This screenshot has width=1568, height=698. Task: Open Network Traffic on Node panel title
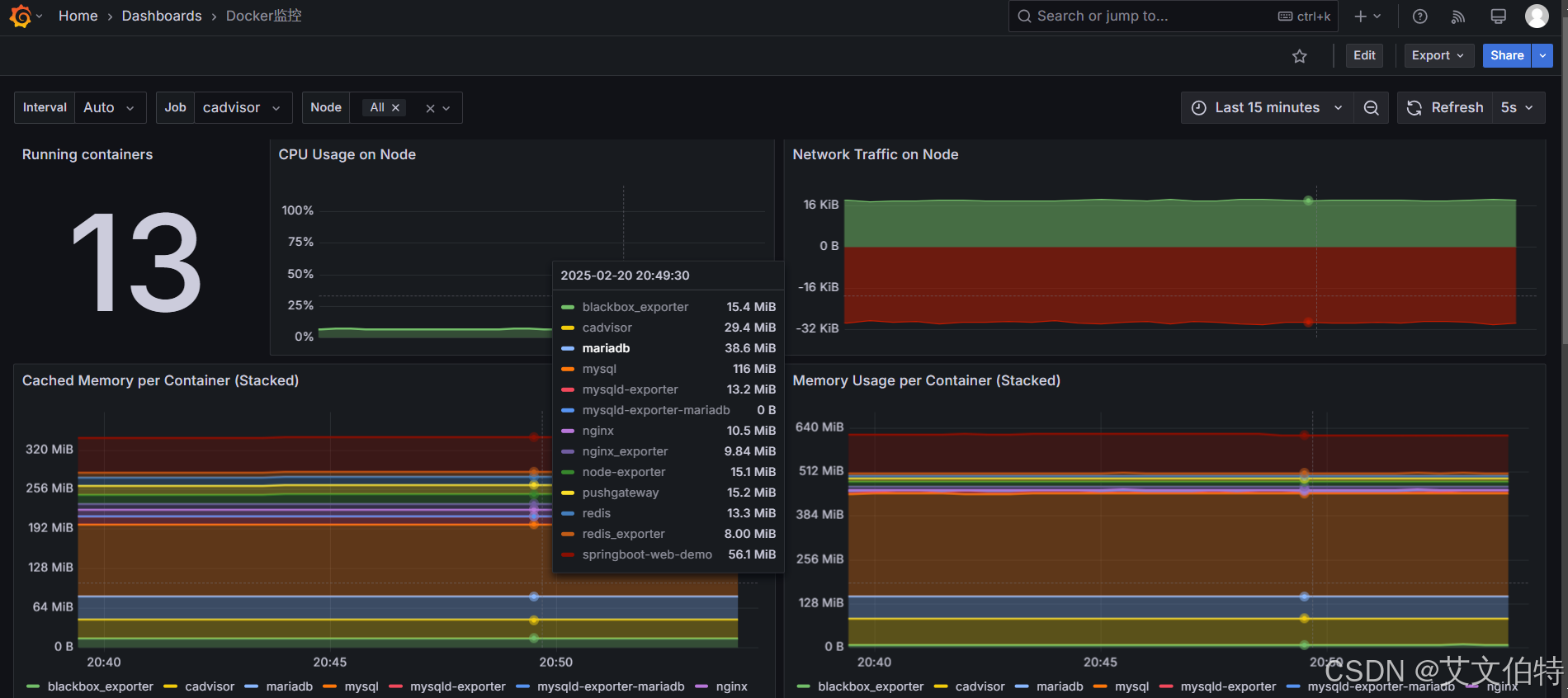[x=875, y=155]
